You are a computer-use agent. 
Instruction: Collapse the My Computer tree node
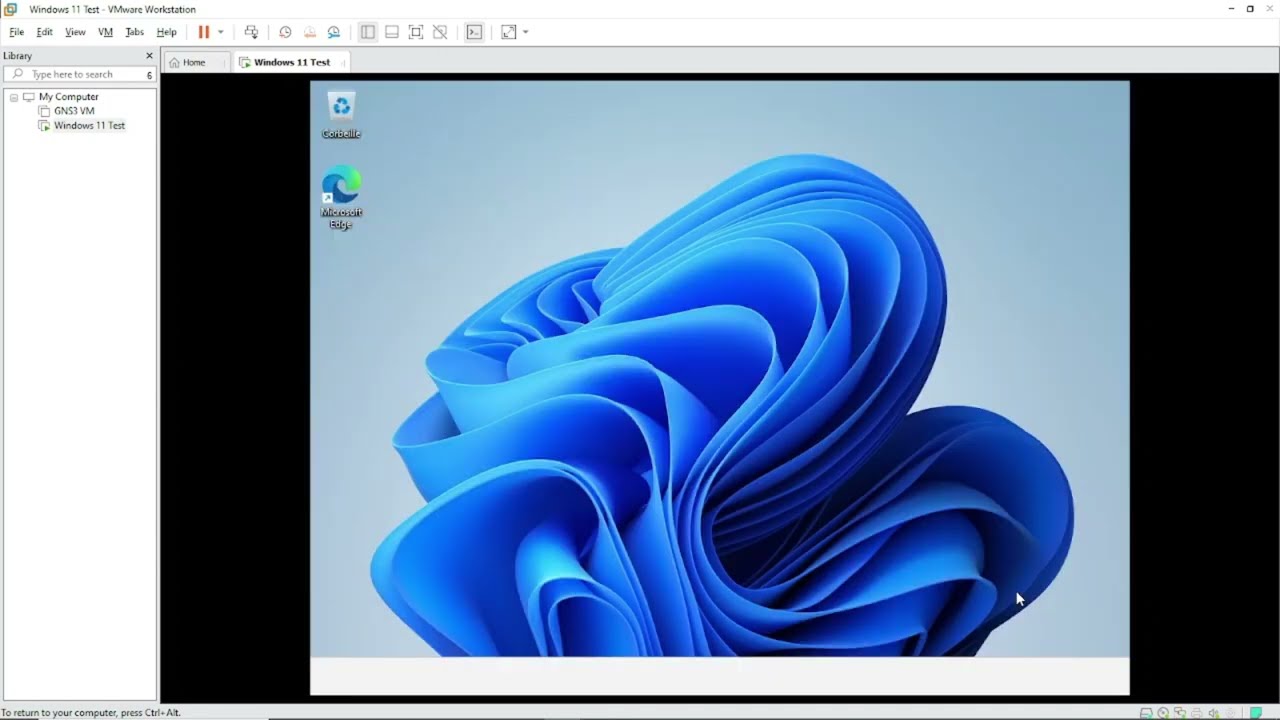click(x=14, y=97)
